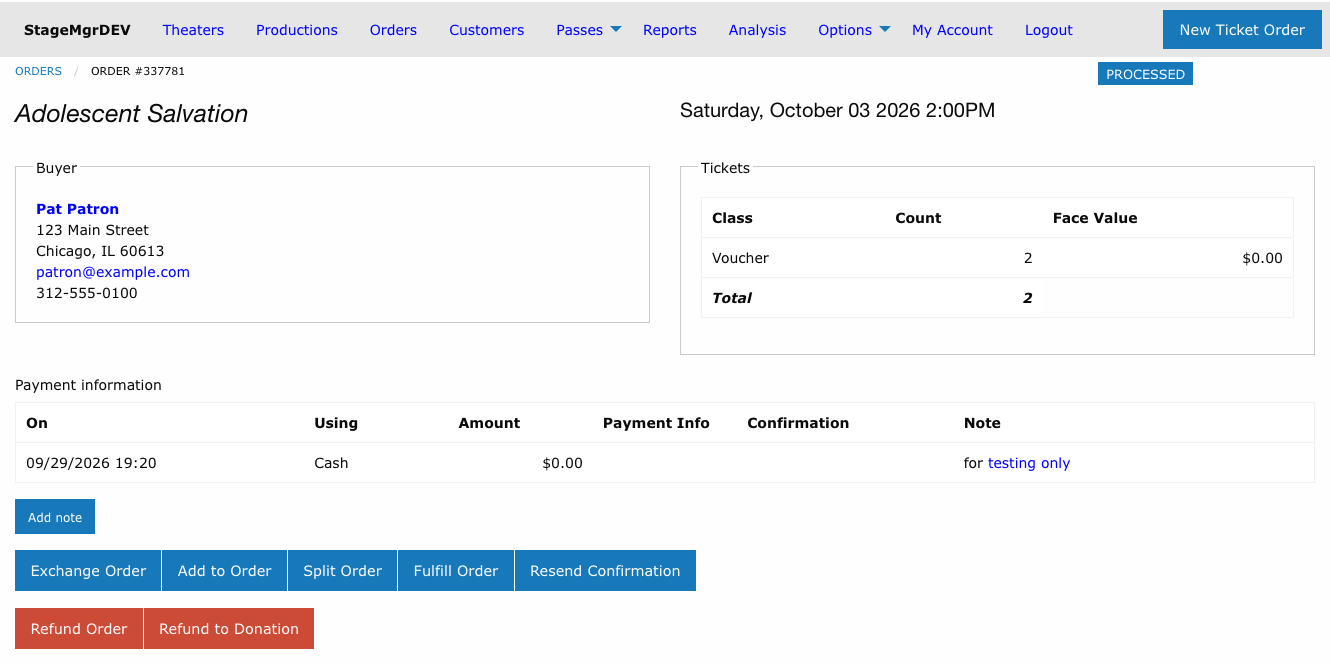Image resolution: width=1330 pixels, height=665 pixels.
Task: Expand the Options dropdown arrow
Action: click(x=885, y=29)
